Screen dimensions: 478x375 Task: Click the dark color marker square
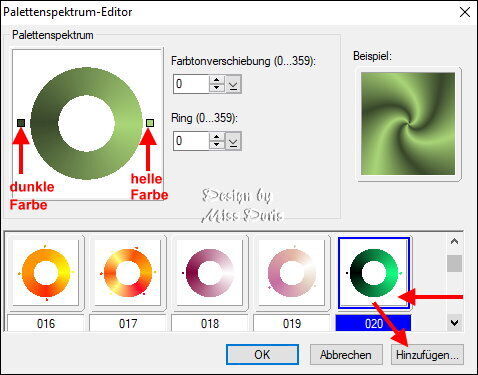coord(21,123)
